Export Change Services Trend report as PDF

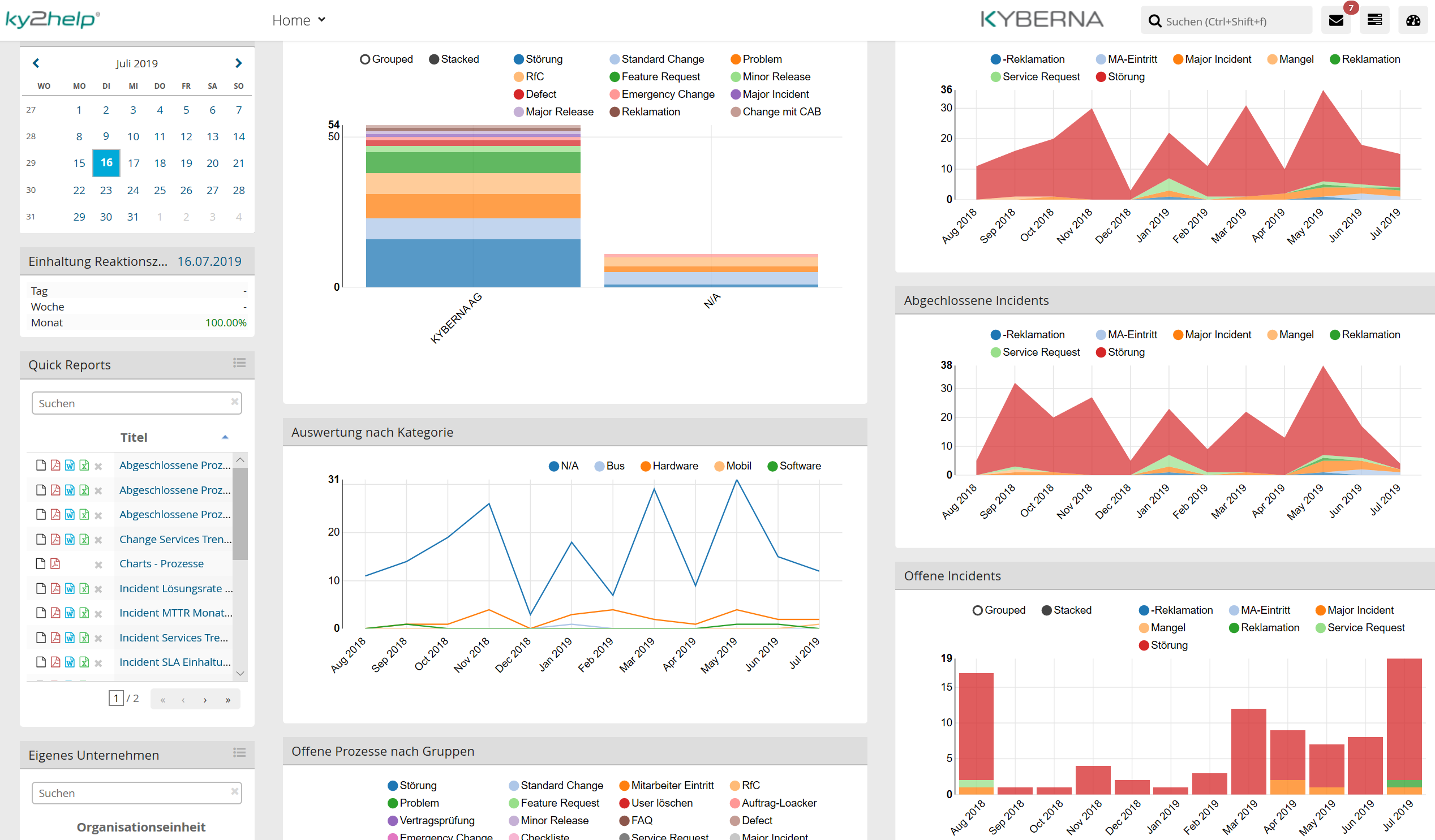55,539
